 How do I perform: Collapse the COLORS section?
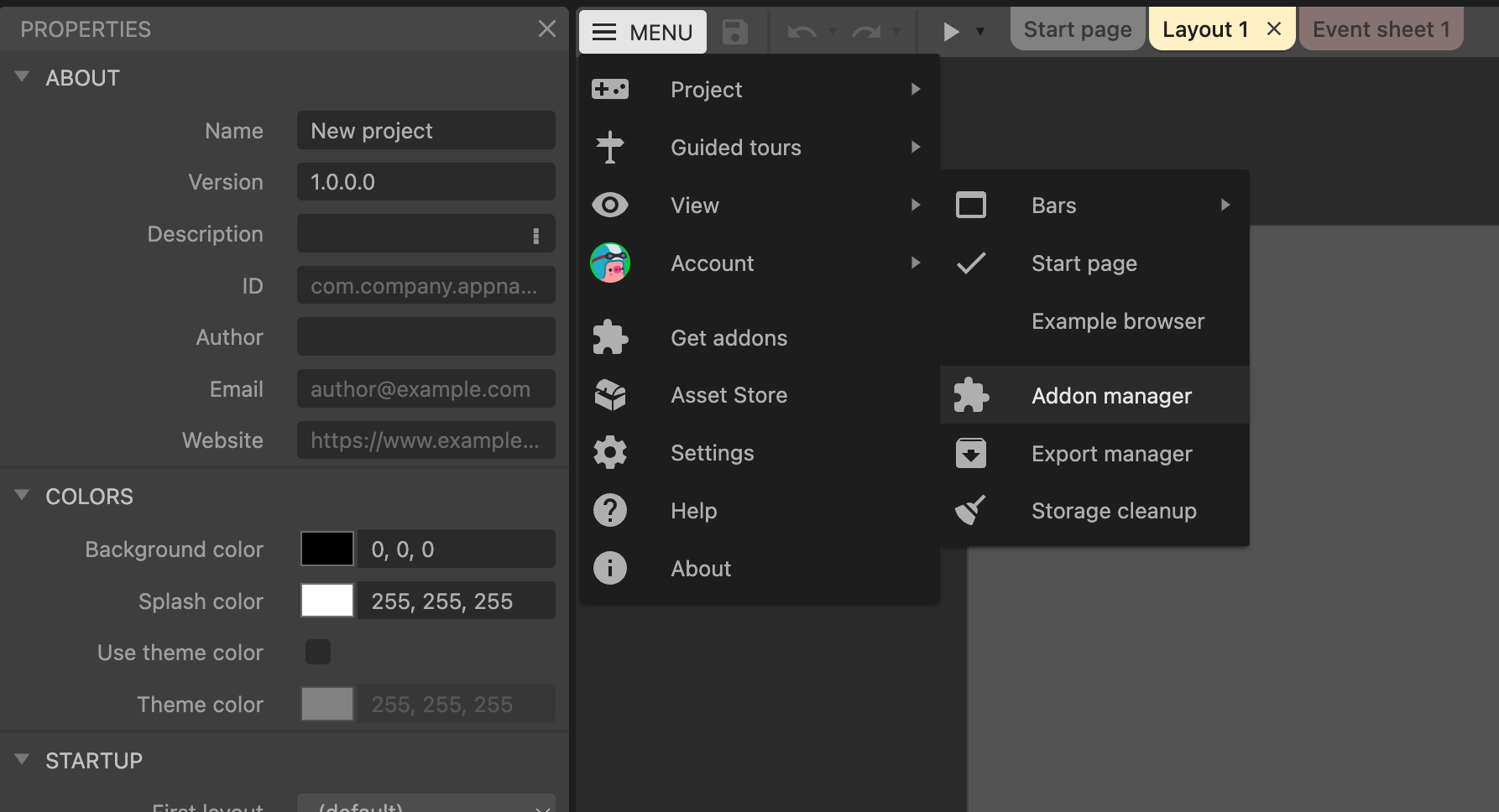pyautogui.click(x=23, y=496)
